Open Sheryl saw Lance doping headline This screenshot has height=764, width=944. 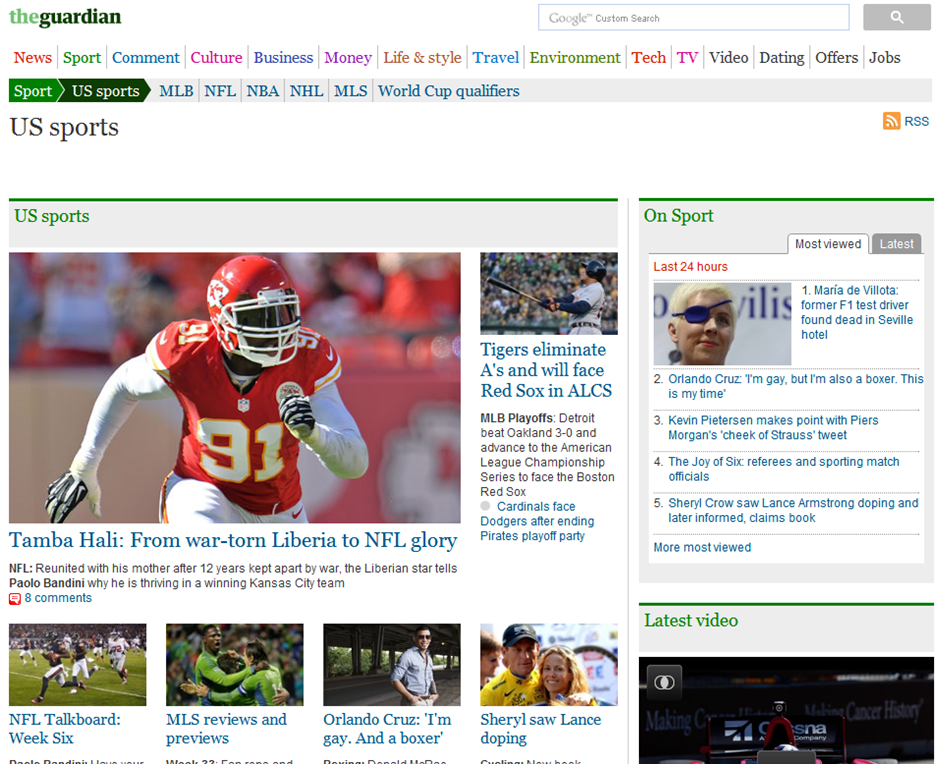[x=540, y=728]
